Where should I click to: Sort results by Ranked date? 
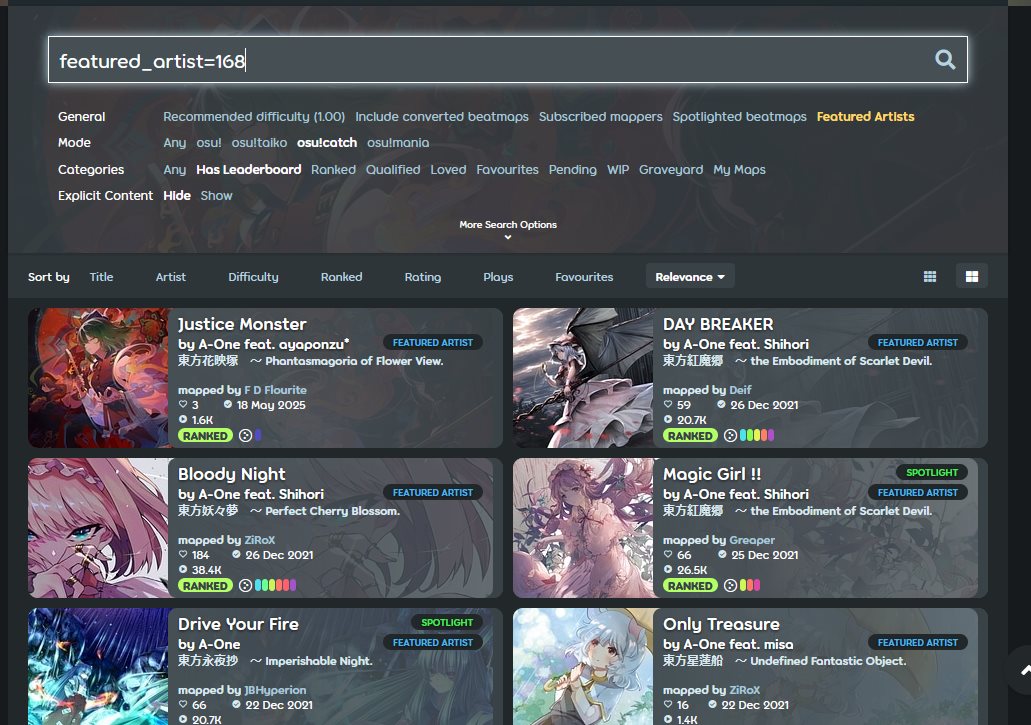coord(341,277)
